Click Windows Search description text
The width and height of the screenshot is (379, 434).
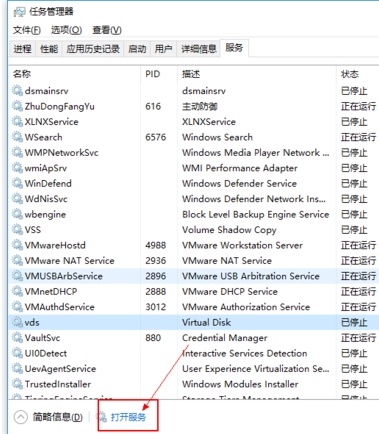[217, 137]
